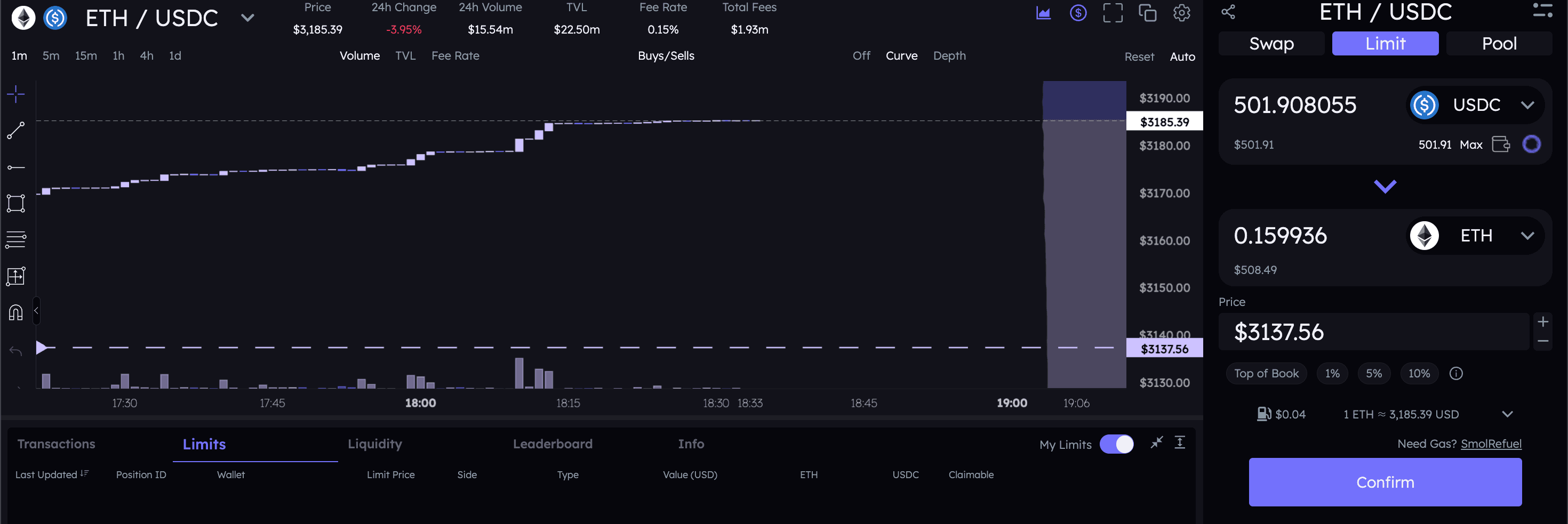Viewport: 1568px width, 524px height.
Task: Click the swap direction arrow
Action: pyautogui.click(x=1385, y=186)
